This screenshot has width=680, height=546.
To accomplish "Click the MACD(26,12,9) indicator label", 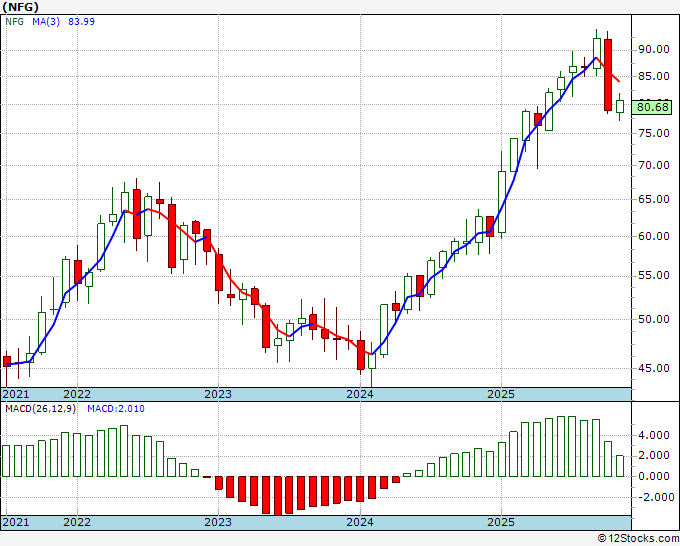I will click(40, 409).
